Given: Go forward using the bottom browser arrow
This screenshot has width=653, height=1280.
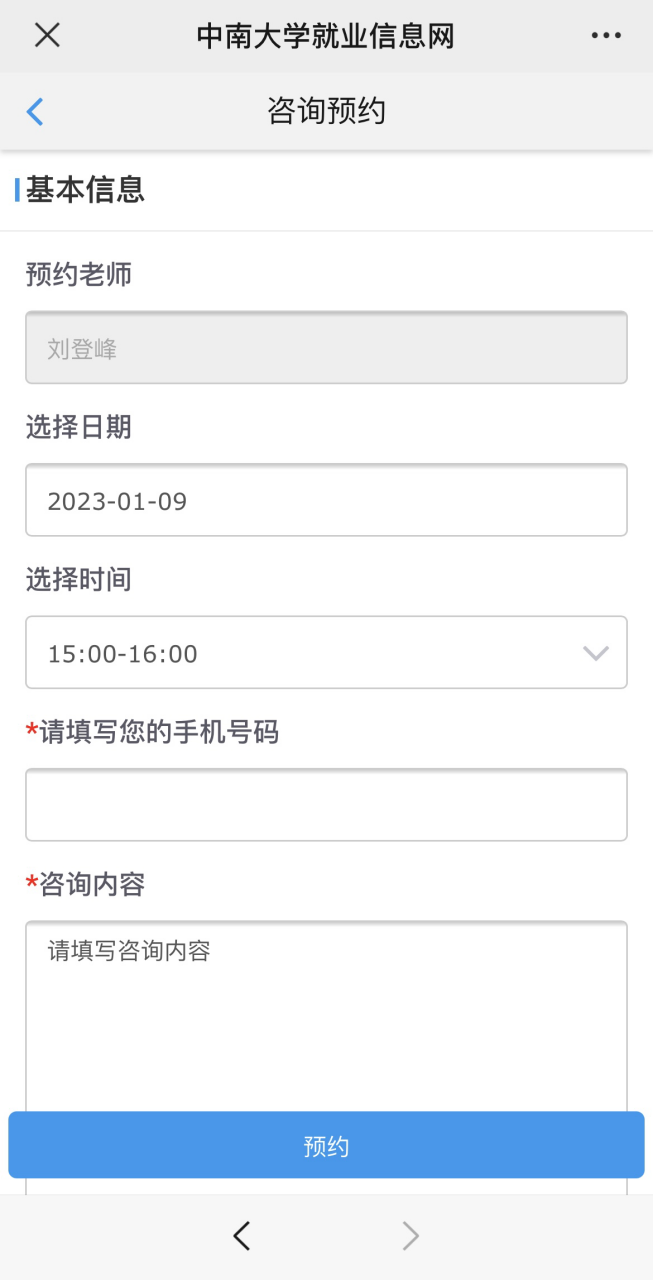Looking at the screenshot, I should tap(410, 1237).
